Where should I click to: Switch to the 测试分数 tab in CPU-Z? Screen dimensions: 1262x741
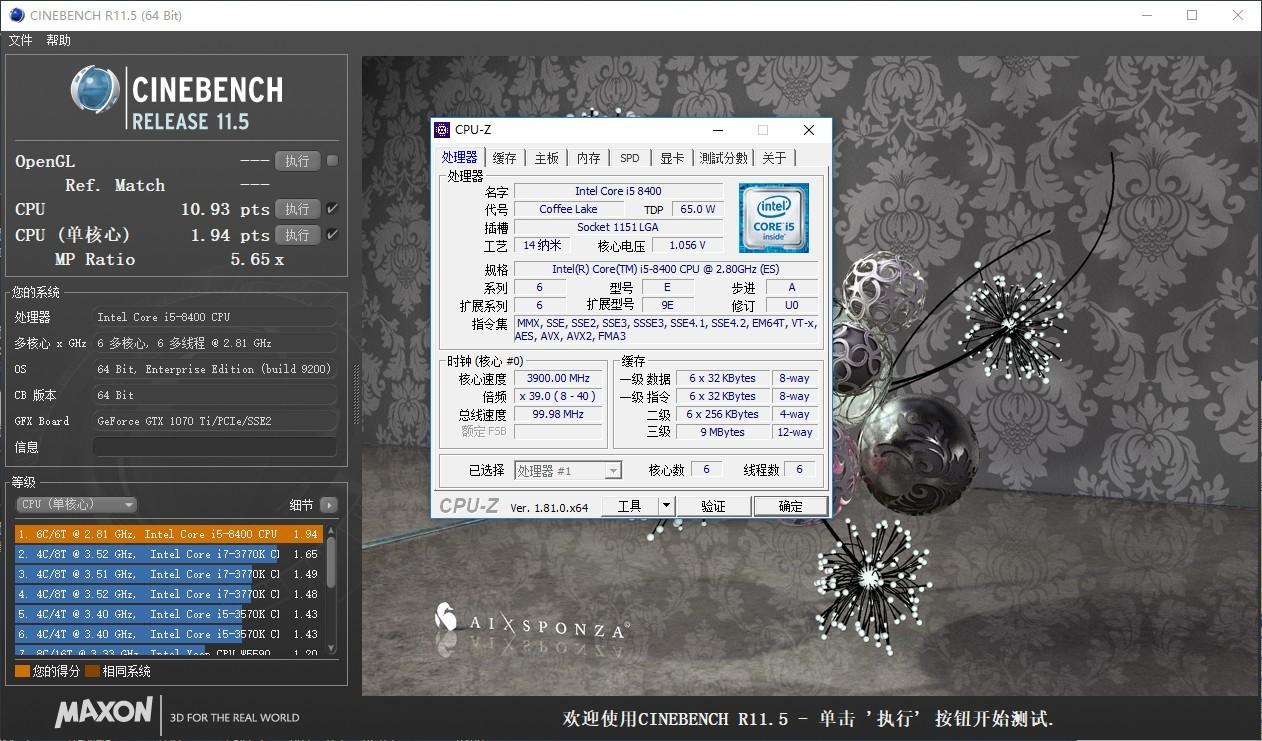723,158
